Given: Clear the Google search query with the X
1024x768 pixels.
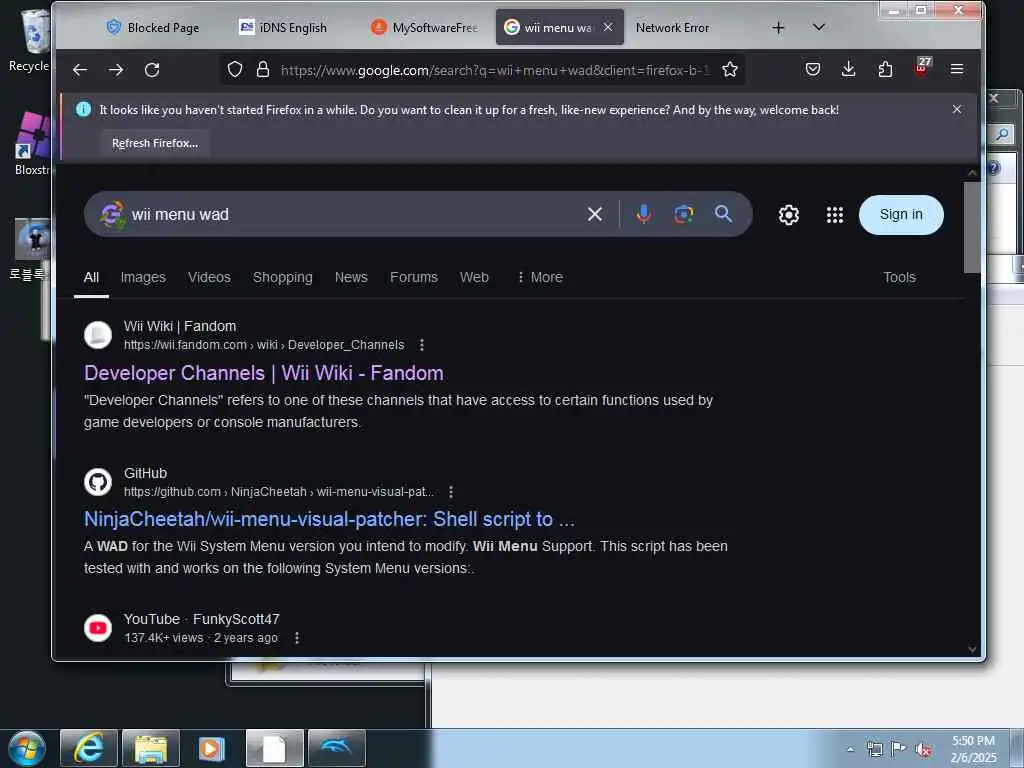Looking at the screenshot, I should click(x=594, y=214).
